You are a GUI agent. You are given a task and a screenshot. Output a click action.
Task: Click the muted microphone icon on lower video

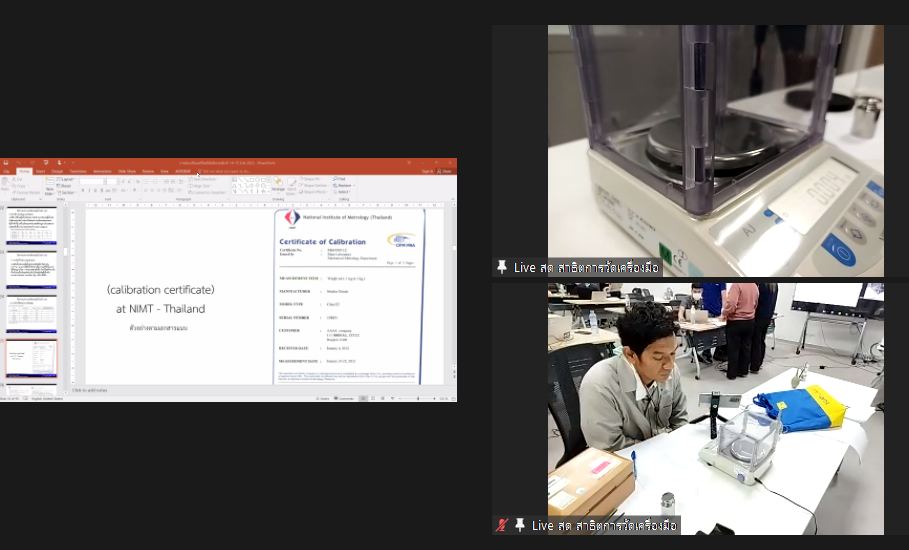(x=502, y=525)
